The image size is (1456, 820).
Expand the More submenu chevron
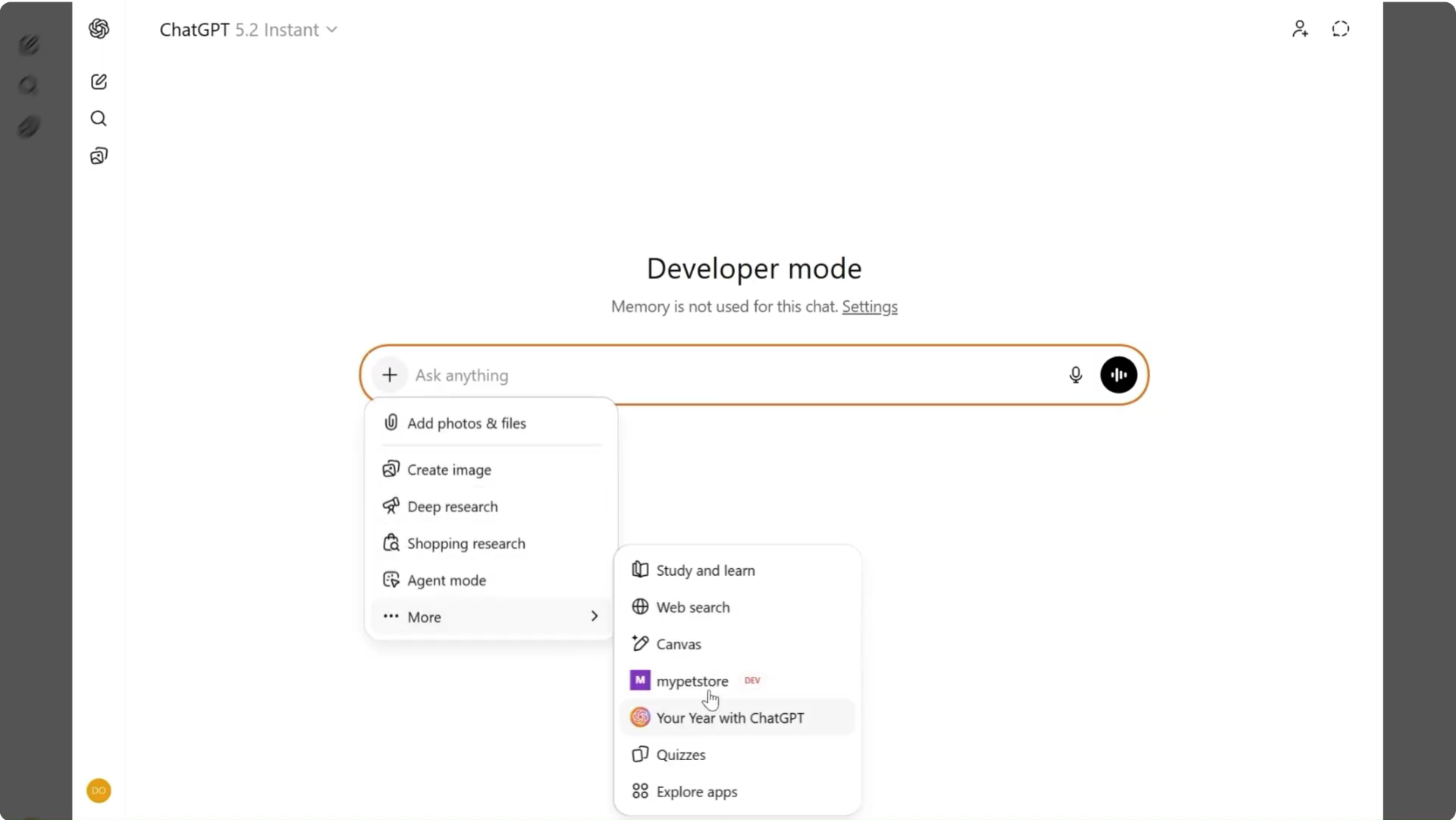(x=594, y=617)
